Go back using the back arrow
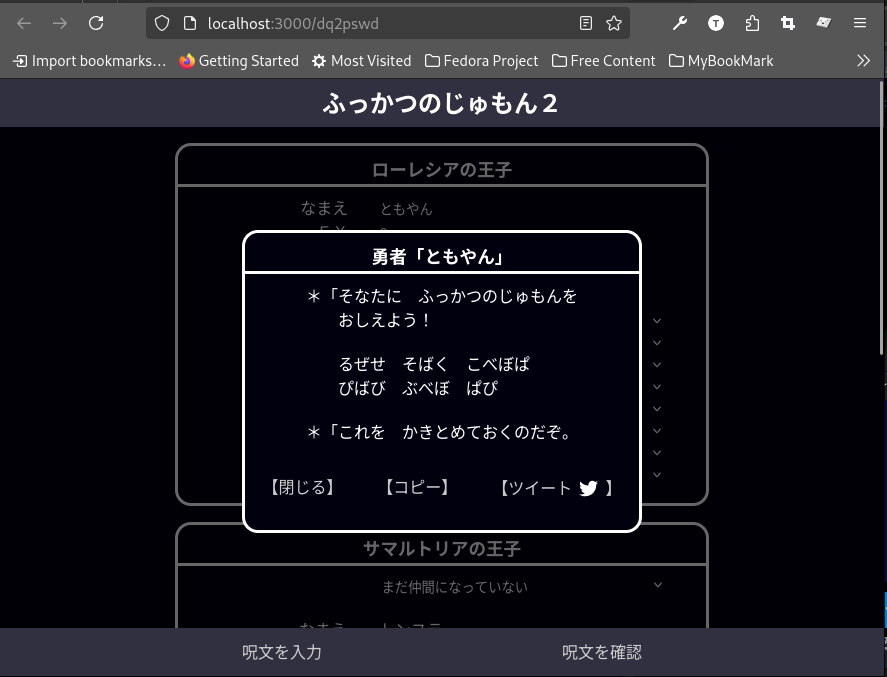The width and height of the screenshot is (887, 677). 24,23
